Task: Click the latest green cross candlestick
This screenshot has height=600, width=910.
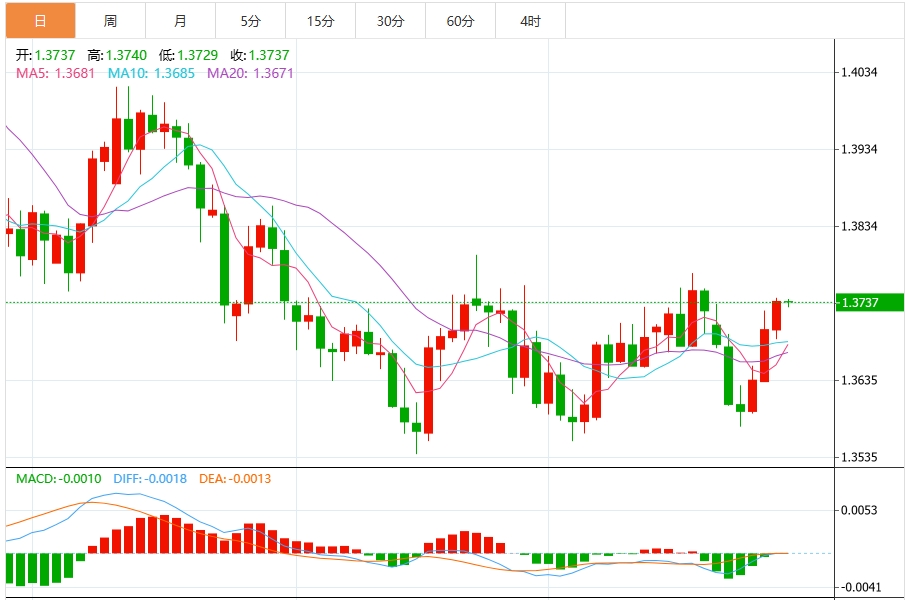Action: [788, 302]
